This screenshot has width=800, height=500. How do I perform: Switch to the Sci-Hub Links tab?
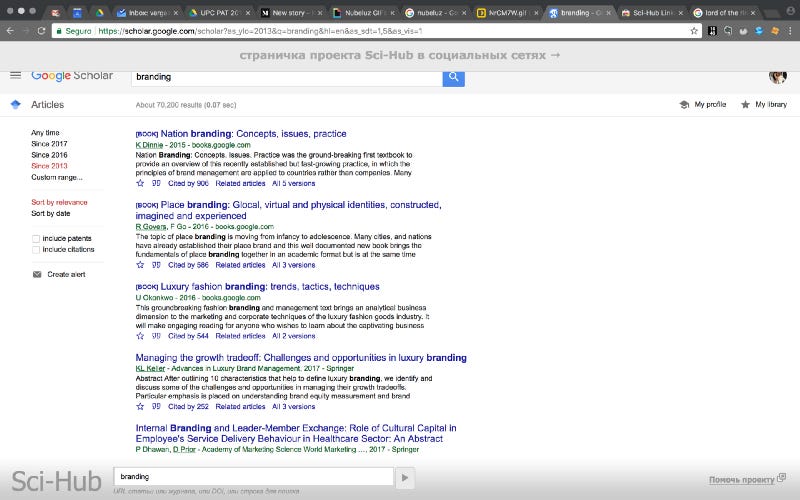(652, 13)
